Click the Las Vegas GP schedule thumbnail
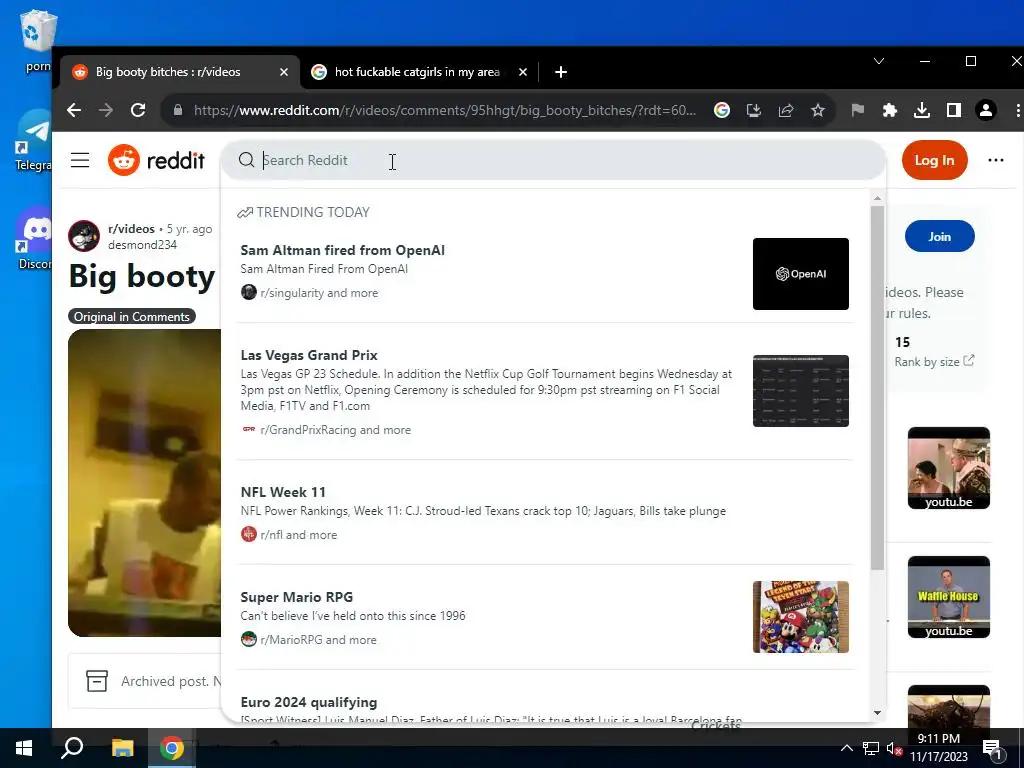1024x768 pixels. 801,391
